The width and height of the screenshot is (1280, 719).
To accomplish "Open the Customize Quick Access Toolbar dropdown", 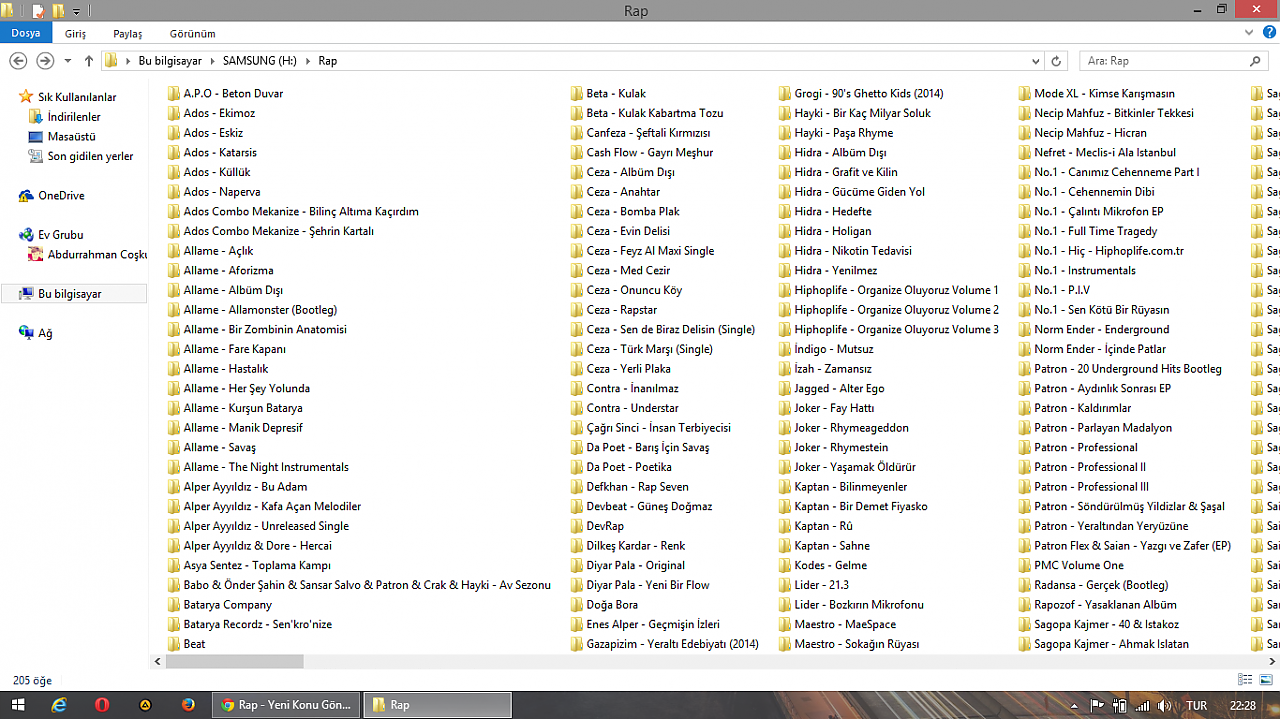I will click(x=76, y=12).
